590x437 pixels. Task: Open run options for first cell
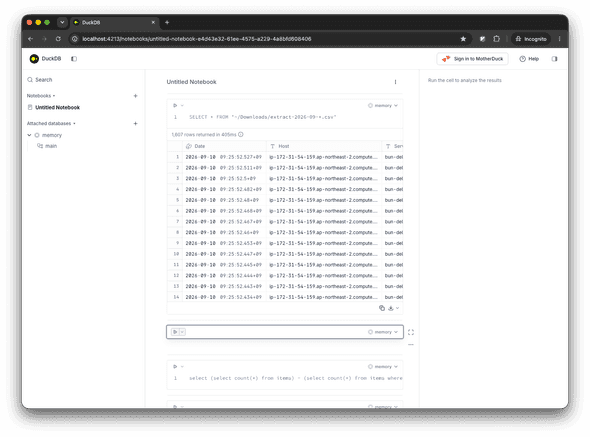(x=182, y=105)
